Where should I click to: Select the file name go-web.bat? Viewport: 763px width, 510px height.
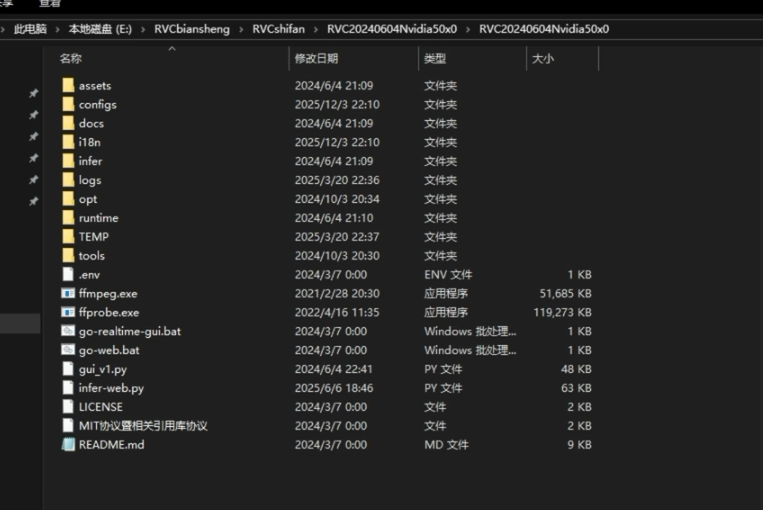click(x=109, y=350)
